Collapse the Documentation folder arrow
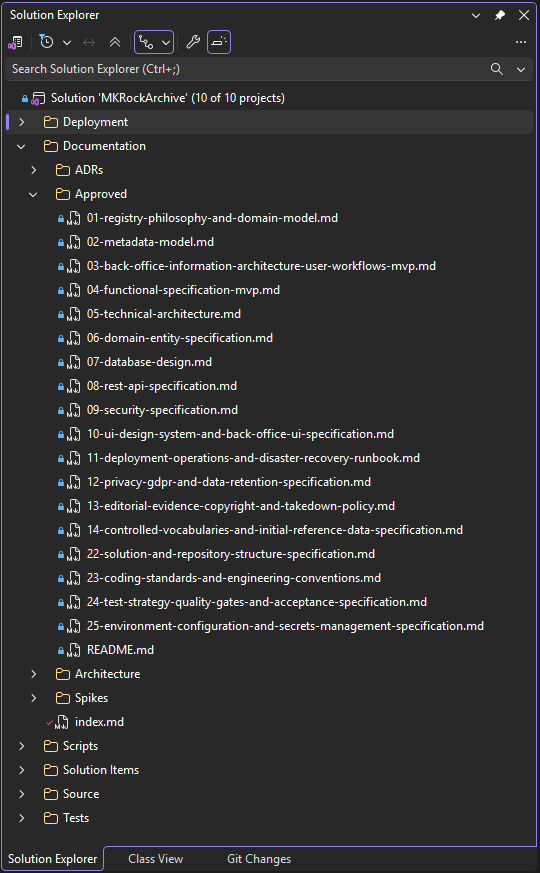 22,146
